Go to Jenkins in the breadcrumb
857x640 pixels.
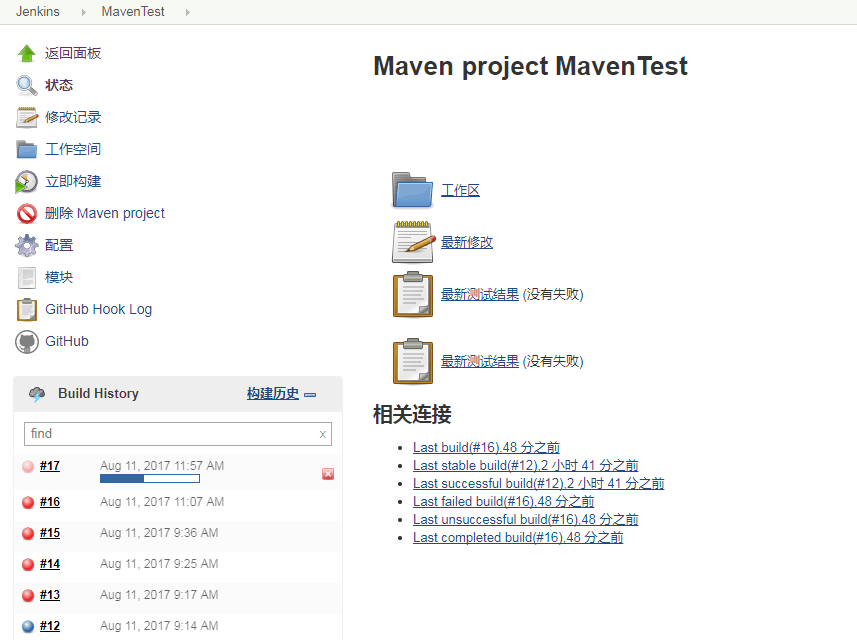[38, 11]
